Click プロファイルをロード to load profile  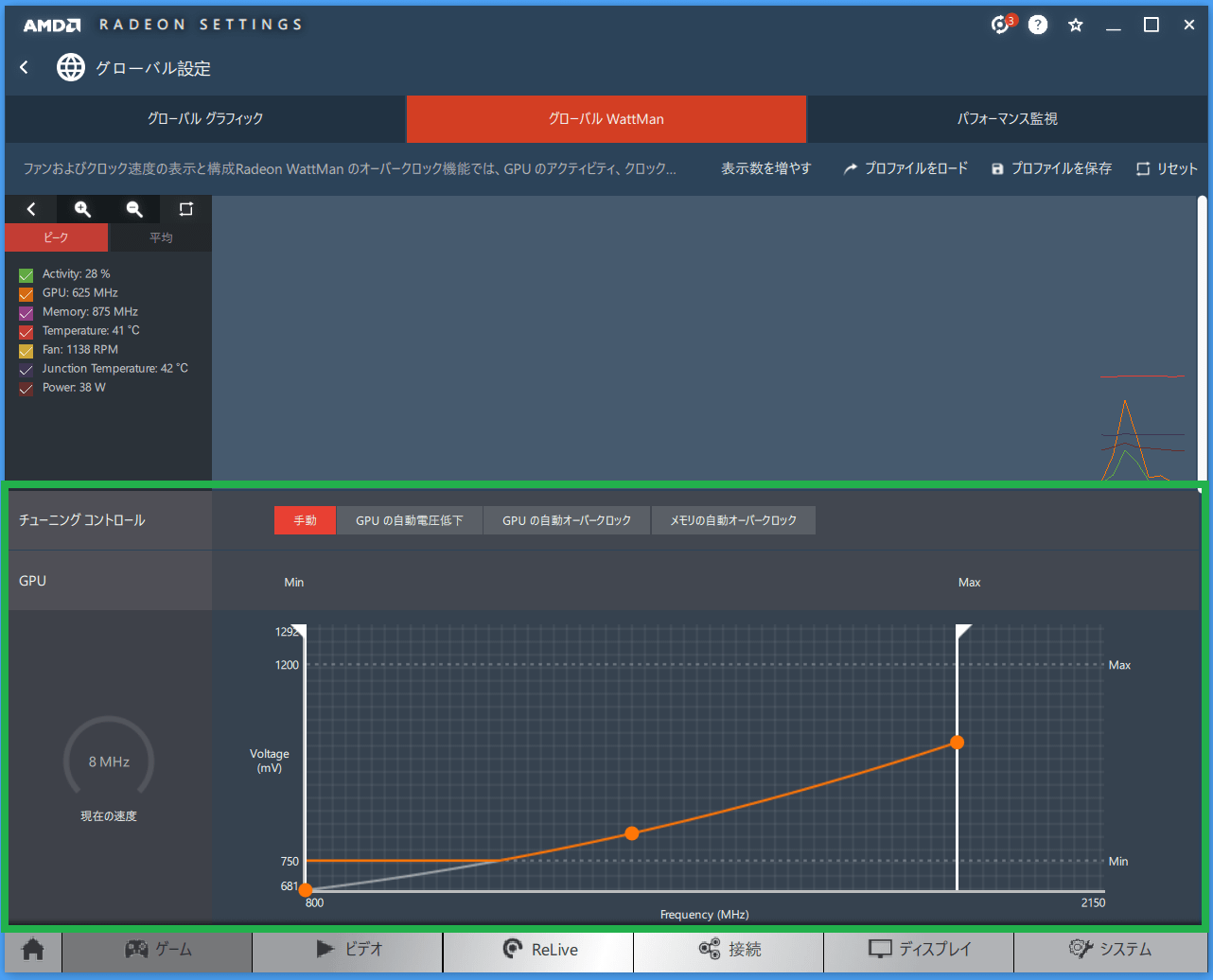tap(905, 168)
